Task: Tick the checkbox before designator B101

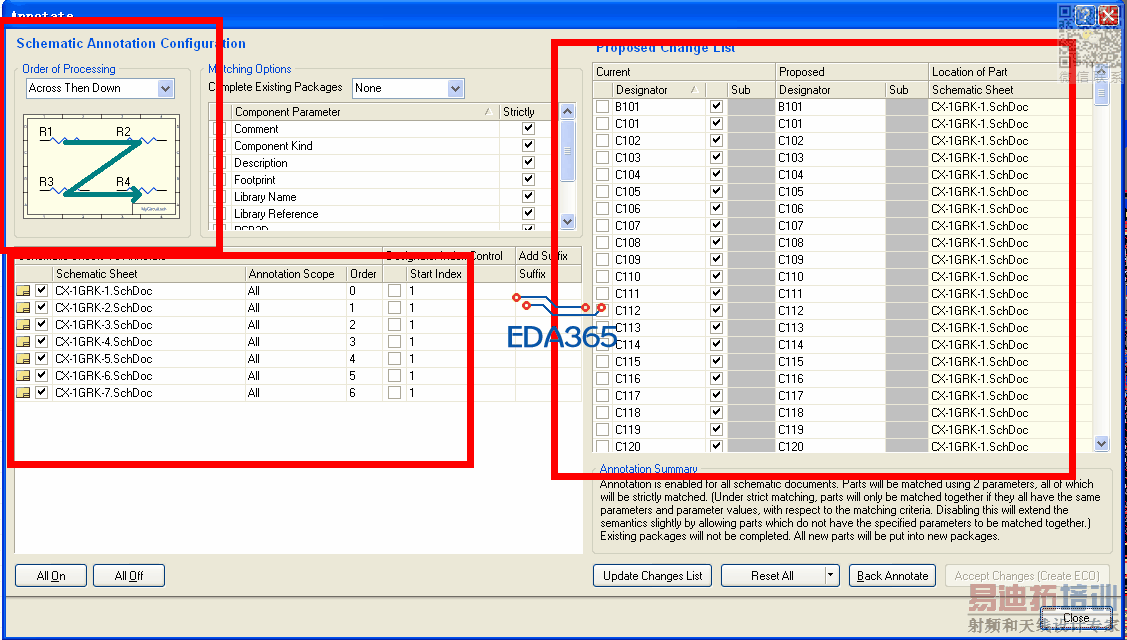Action: [x=602, y=106]
